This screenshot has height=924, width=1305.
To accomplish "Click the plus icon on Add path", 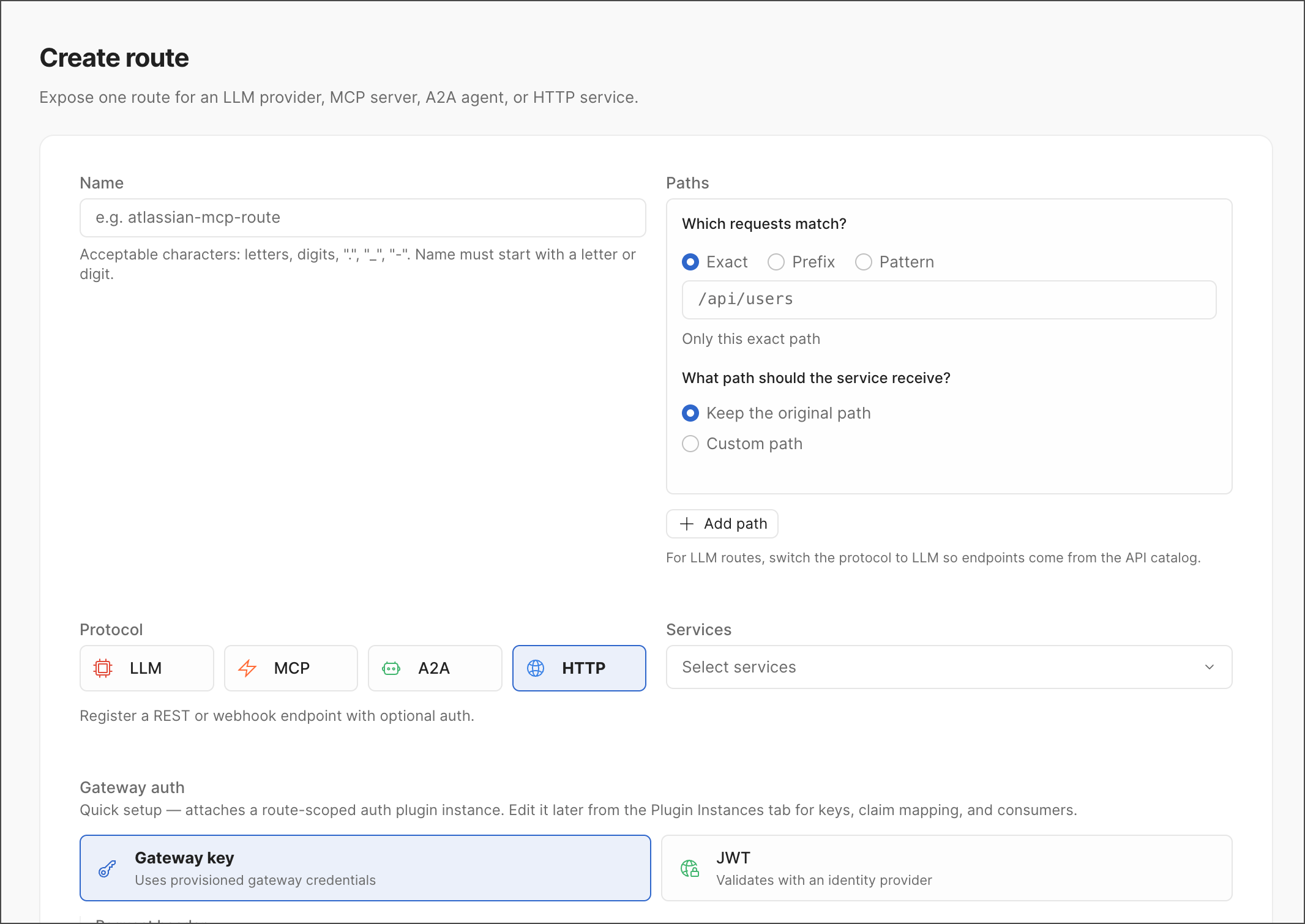I will point(687,524).
